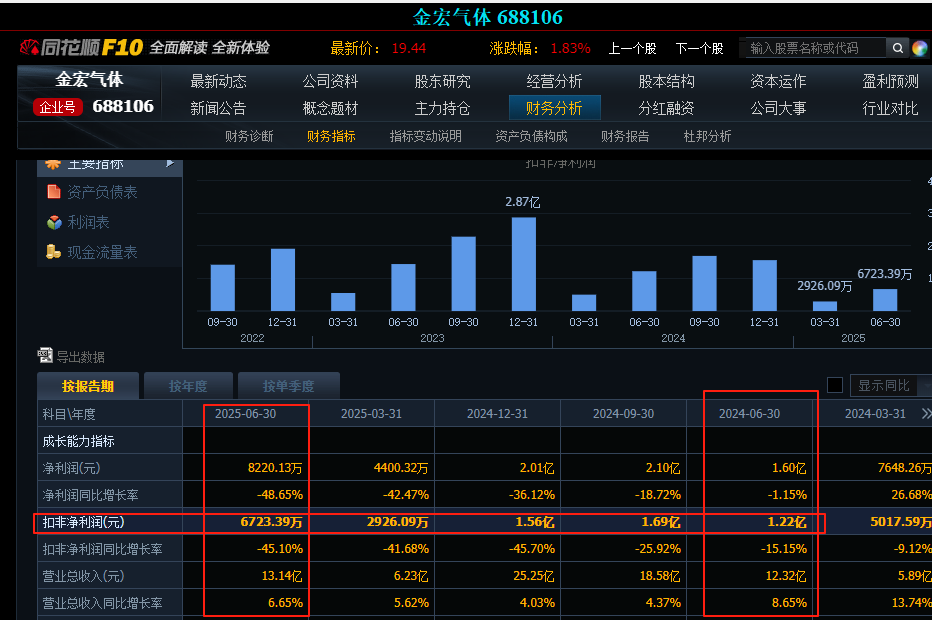Image resolution: width=932 pixels, height=620 pixels.
Task: Select the 按年度 tab
Action: [188, 386]
